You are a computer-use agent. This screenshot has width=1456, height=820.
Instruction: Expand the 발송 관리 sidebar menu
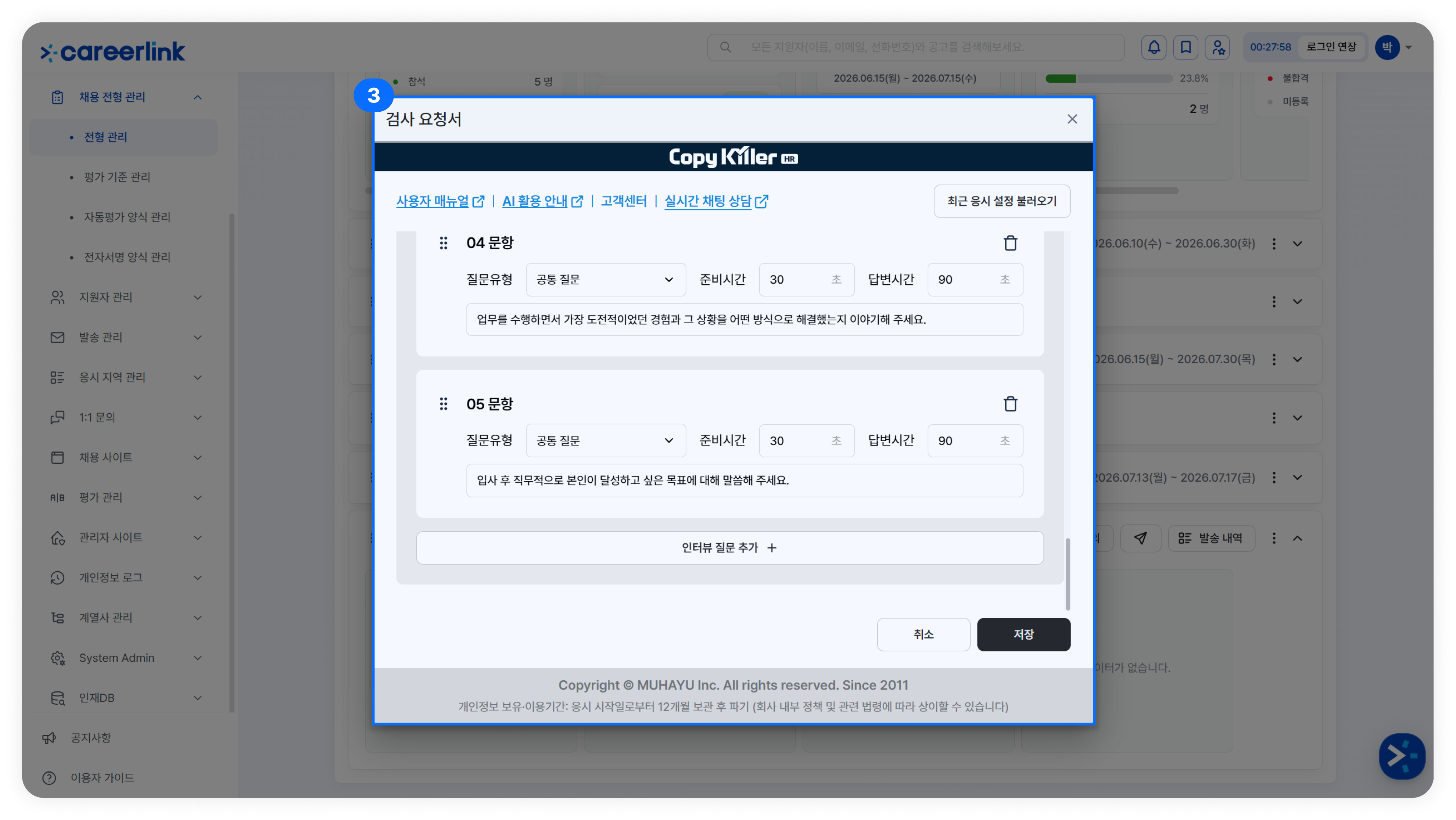(x=197, y=337)
